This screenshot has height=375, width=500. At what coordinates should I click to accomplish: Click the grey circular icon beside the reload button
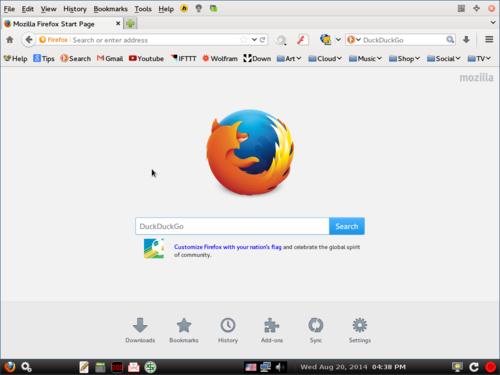281,40
